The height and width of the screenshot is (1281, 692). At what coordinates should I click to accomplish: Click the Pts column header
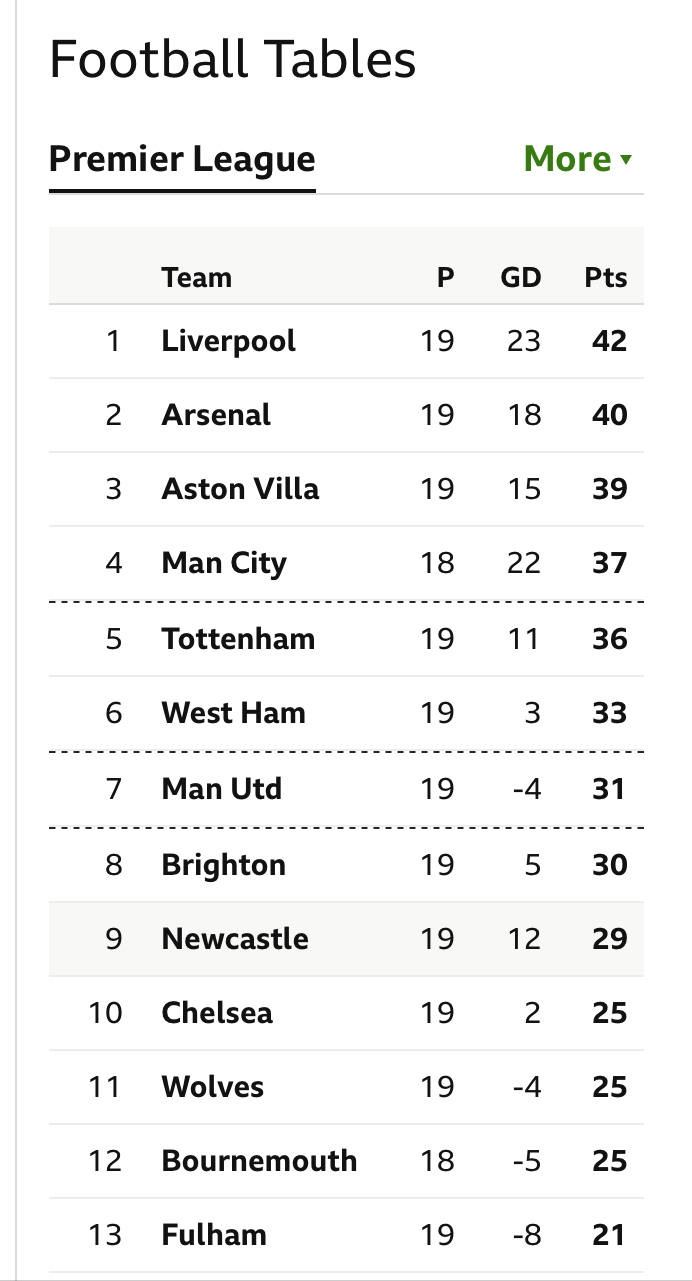point(606,277)
